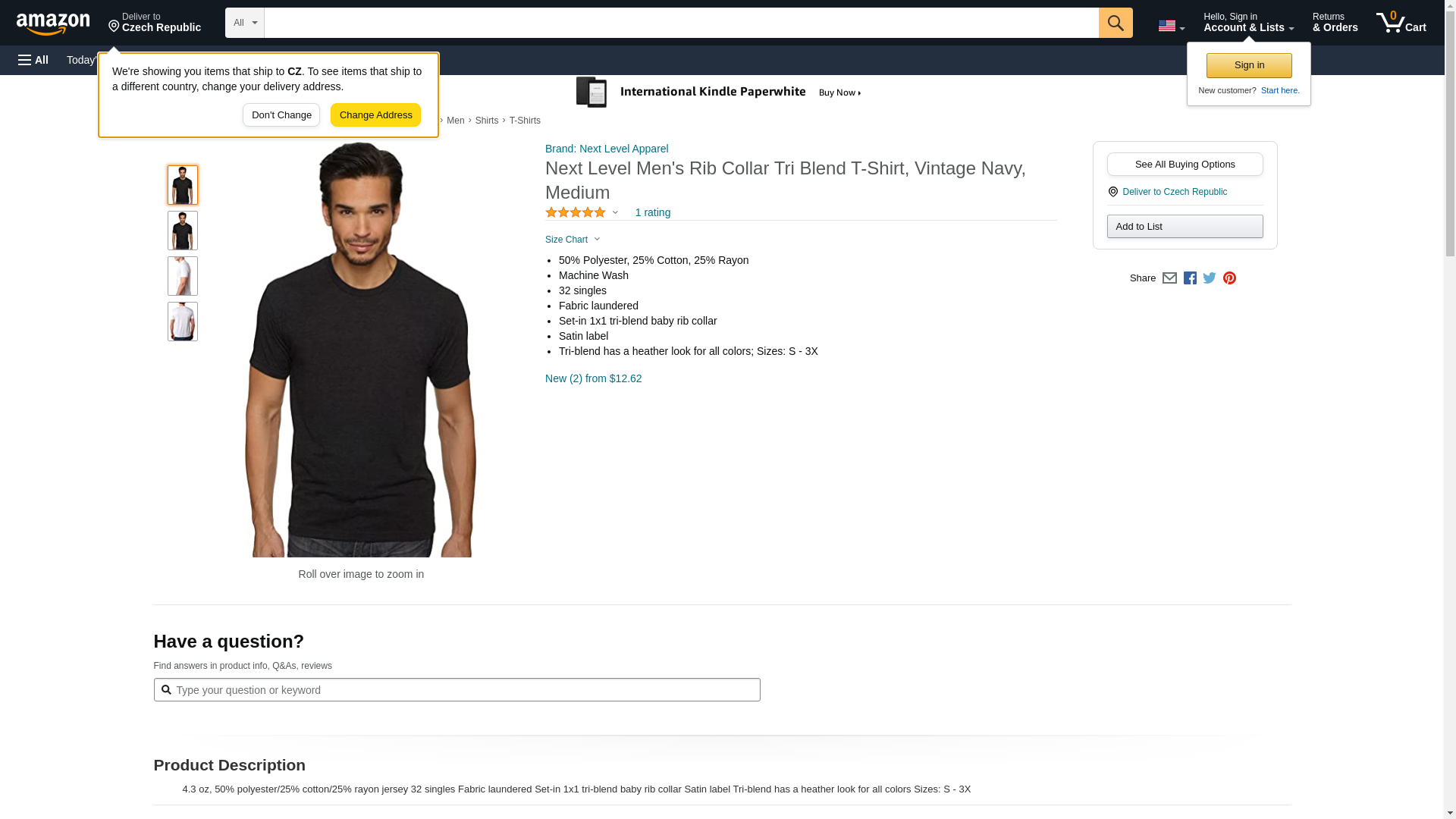This screenshot has height=819, width=1456.
Task: Open the search category All dropdown
Action: 245,23
